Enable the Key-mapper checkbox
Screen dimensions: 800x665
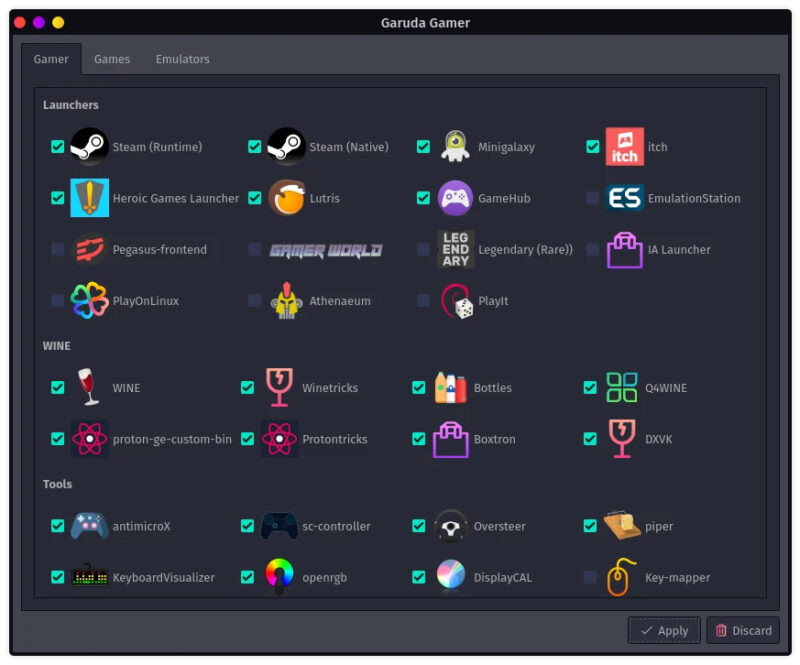pos(591,576)
